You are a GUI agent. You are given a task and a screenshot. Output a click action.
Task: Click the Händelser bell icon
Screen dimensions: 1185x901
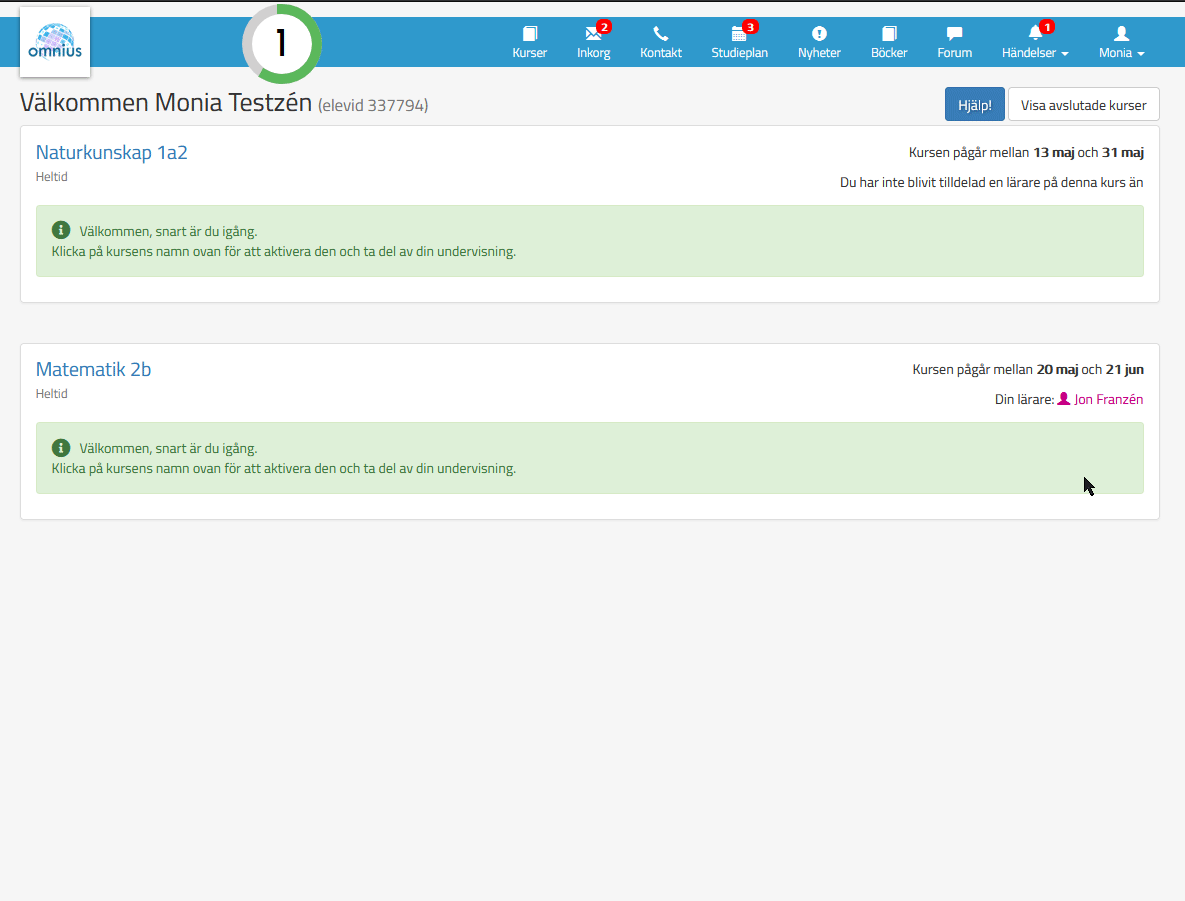coord(1035,34)
